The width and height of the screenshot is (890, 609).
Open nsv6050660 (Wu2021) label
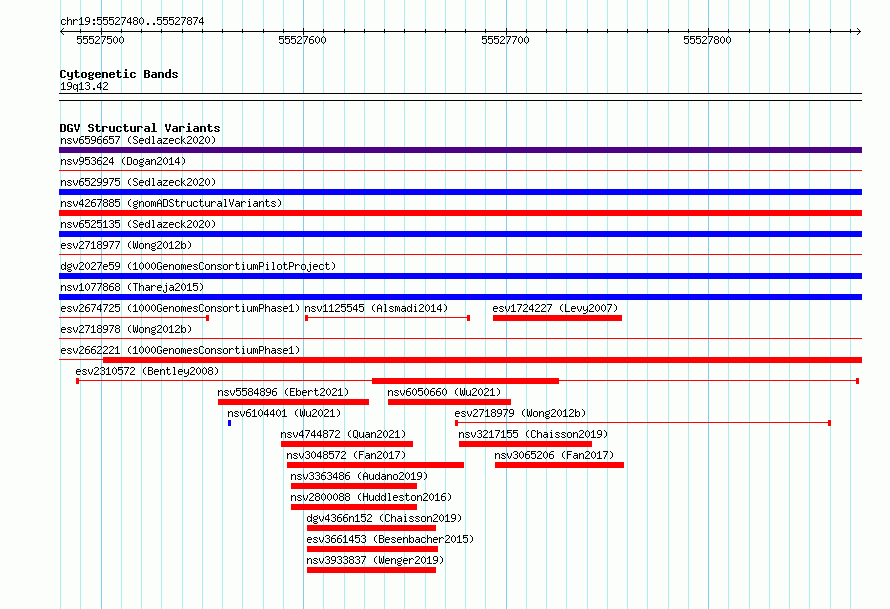pos(444,392)
